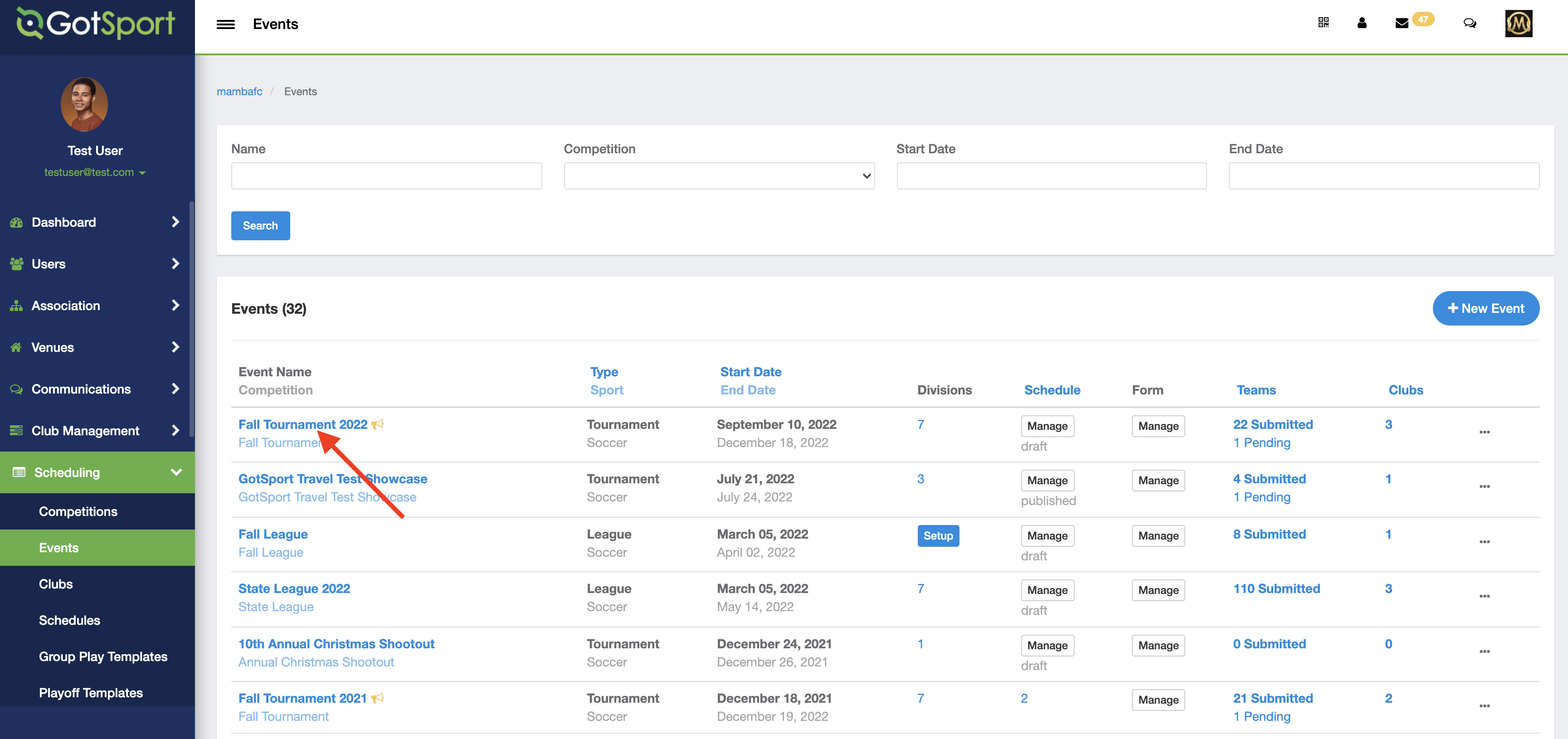1568x739 pixels.
Task: Sort the table by Start Date column
Action: [750, 372]
